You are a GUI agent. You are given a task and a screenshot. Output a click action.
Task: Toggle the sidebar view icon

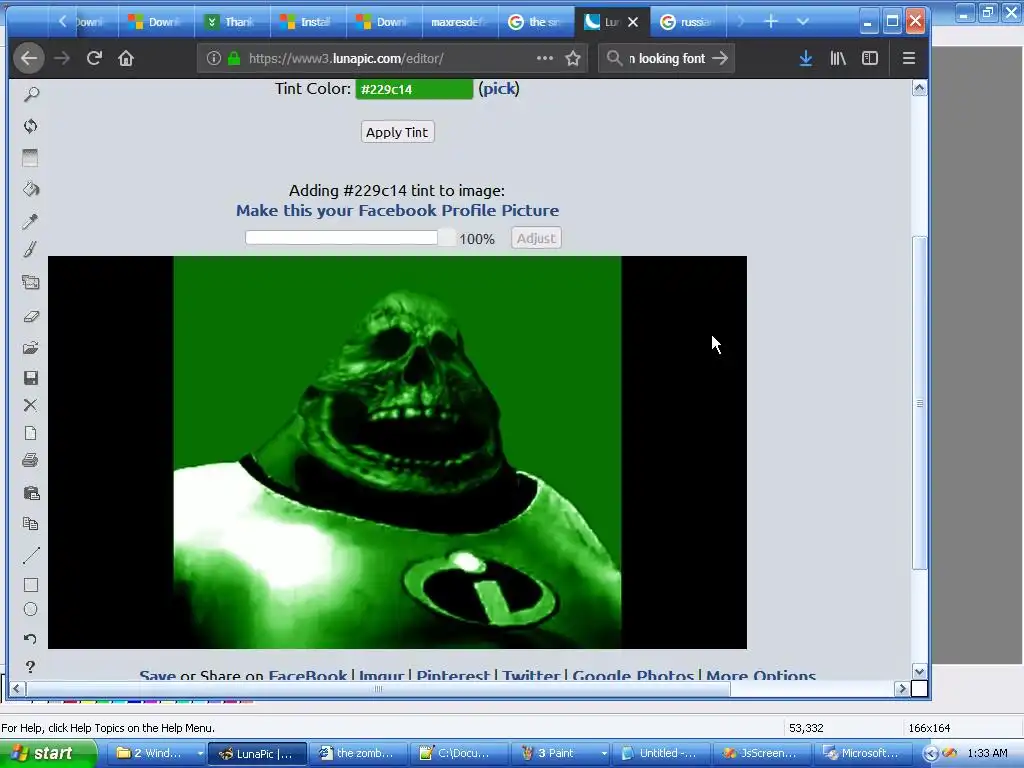870,58
